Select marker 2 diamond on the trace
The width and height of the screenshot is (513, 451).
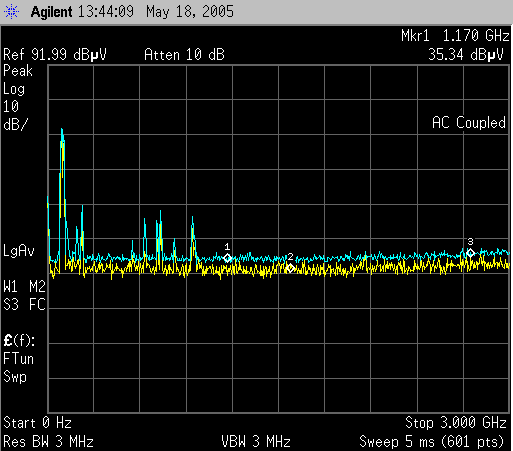[x=290, y=268]
